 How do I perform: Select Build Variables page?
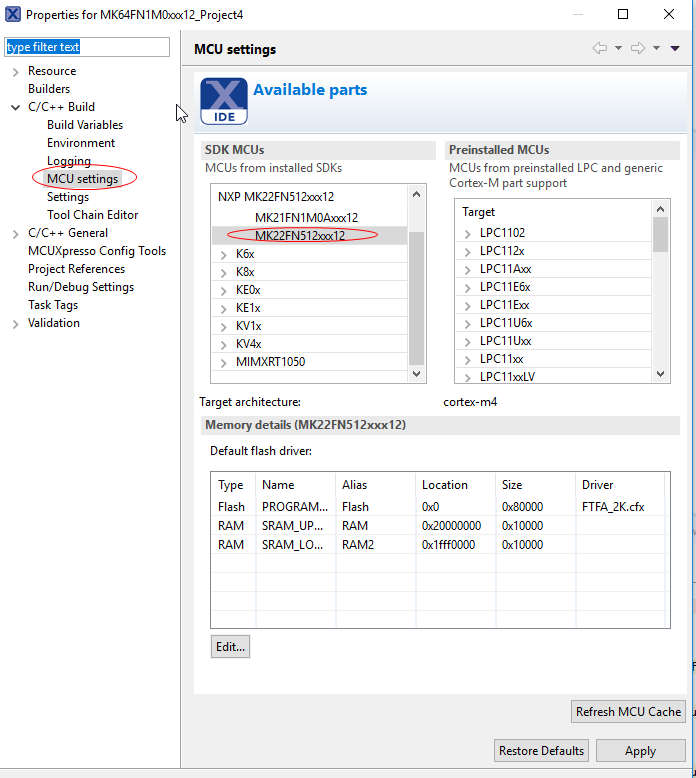tap(85, 125)
